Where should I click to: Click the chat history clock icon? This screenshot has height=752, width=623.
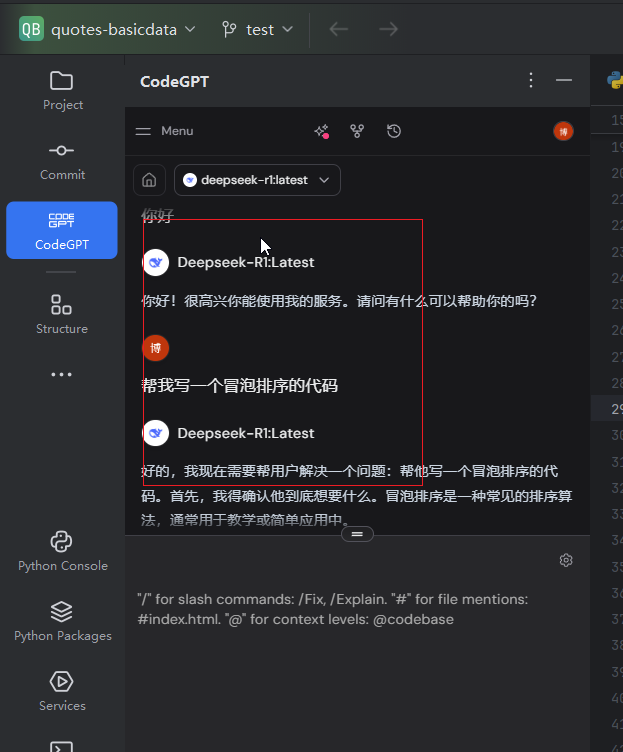pyautogui.click(x=394, y=131)
